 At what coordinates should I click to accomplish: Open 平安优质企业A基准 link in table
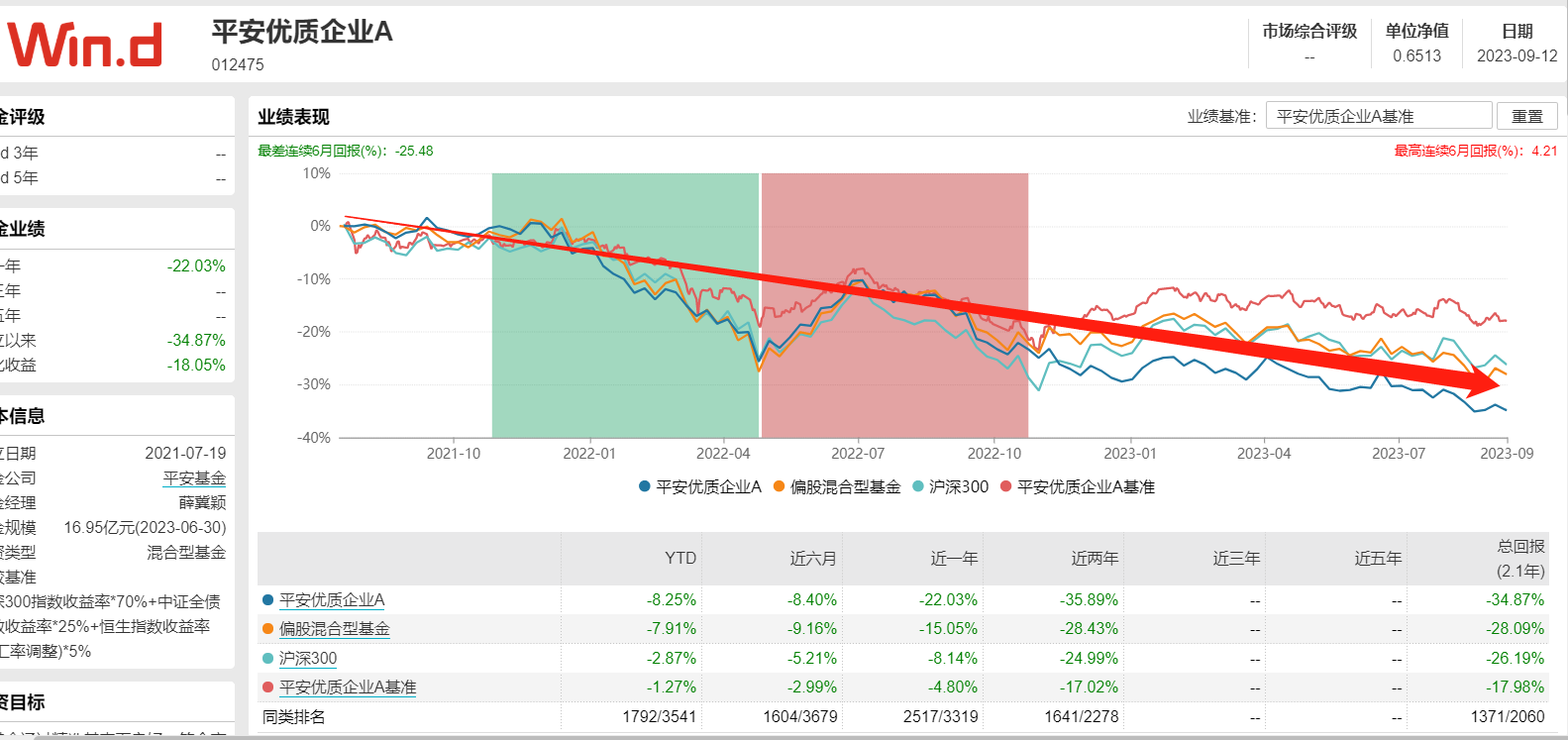click(x=348, y=687)
